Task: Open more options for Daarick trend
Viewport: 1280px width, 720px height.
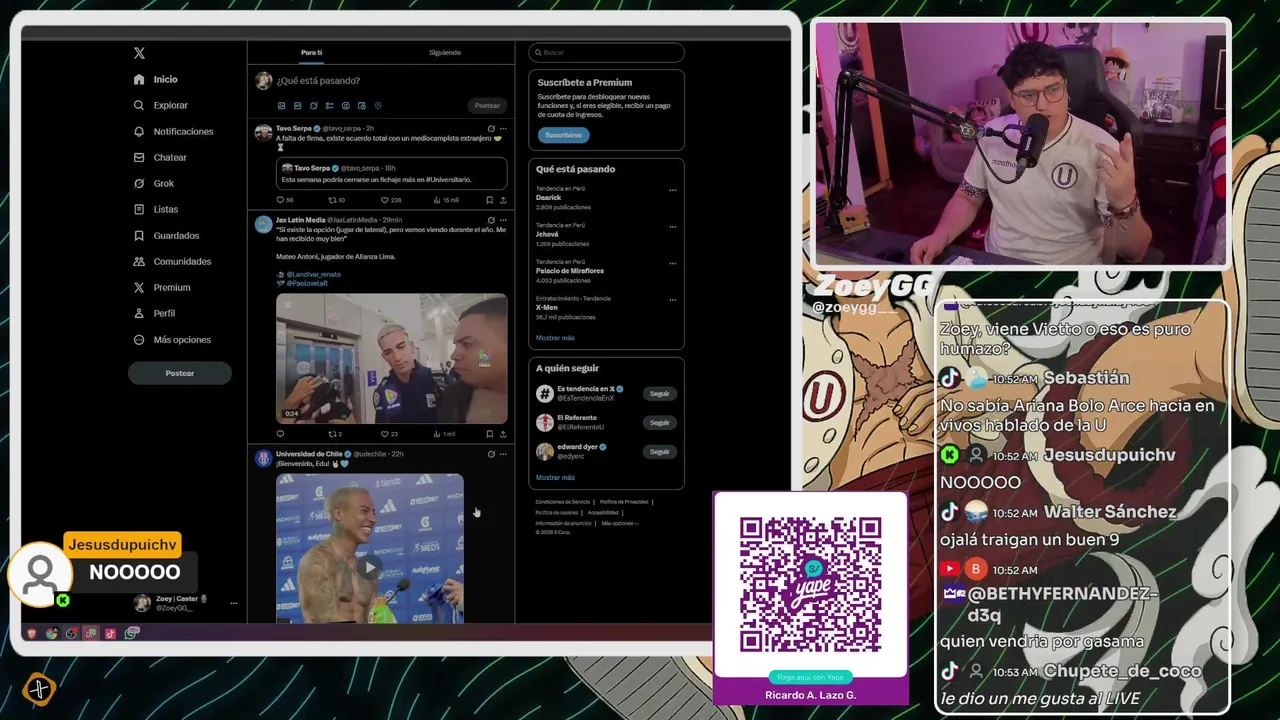Action: click(x=672, y=190)
